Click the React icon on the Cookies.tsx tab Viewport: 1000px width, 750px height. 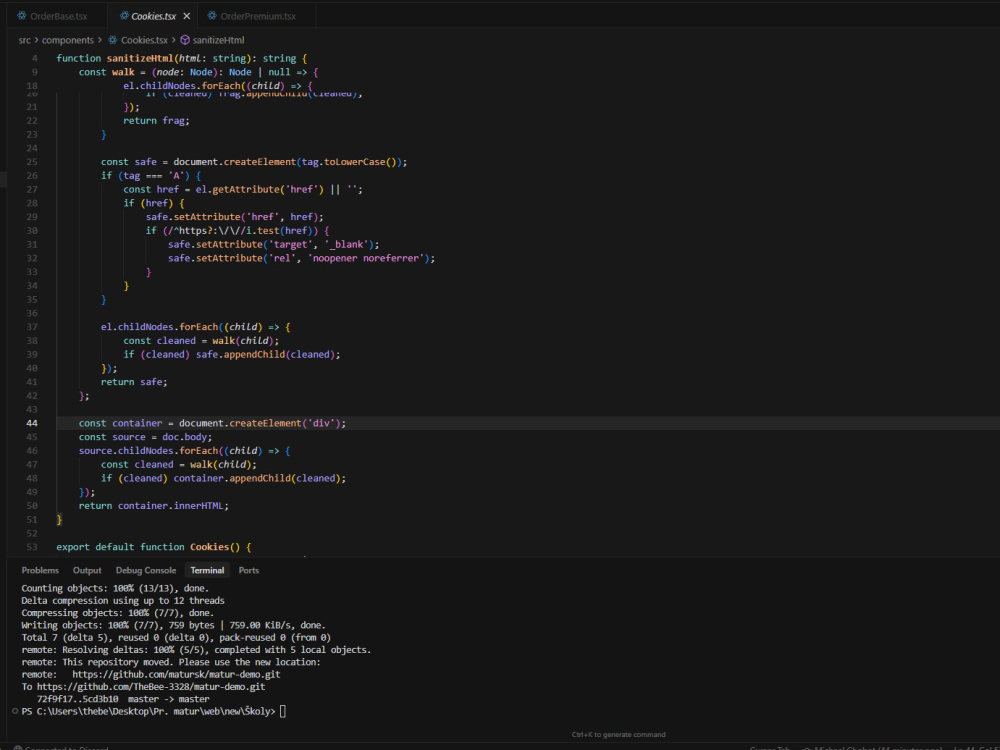124,16
